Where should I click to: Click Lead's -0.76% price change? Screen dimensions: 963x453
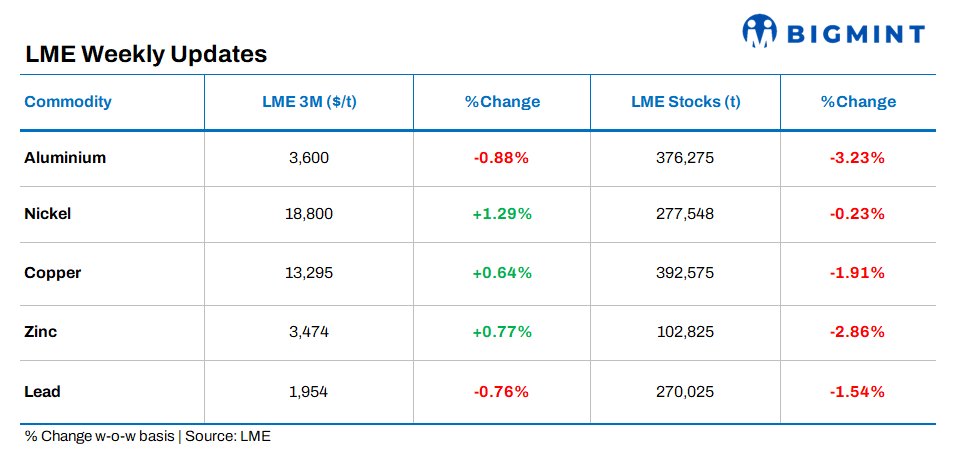pos(502,391)
